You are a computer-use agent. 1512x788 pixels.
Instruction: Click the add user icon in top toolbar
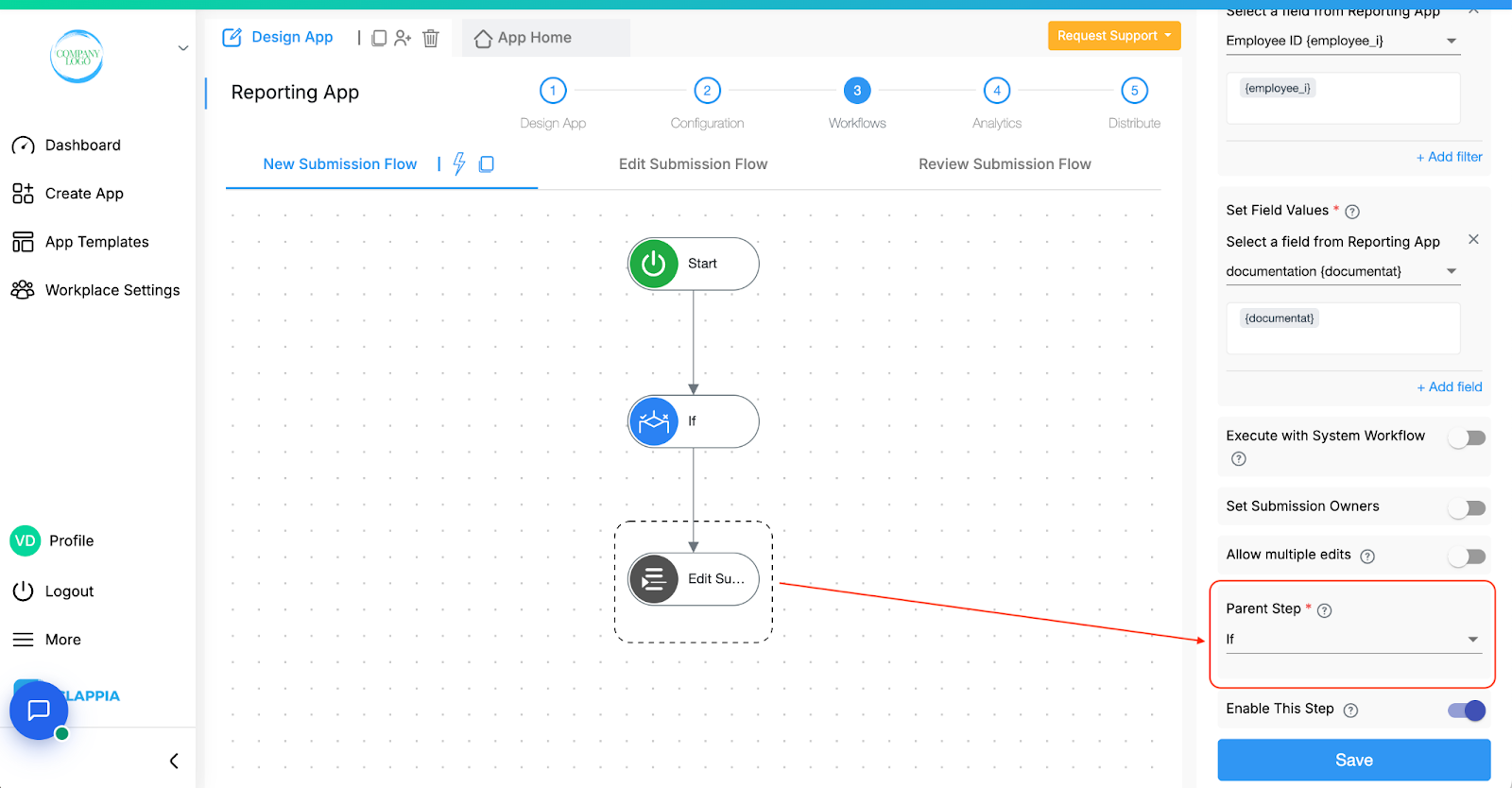(x=404, y=38)
